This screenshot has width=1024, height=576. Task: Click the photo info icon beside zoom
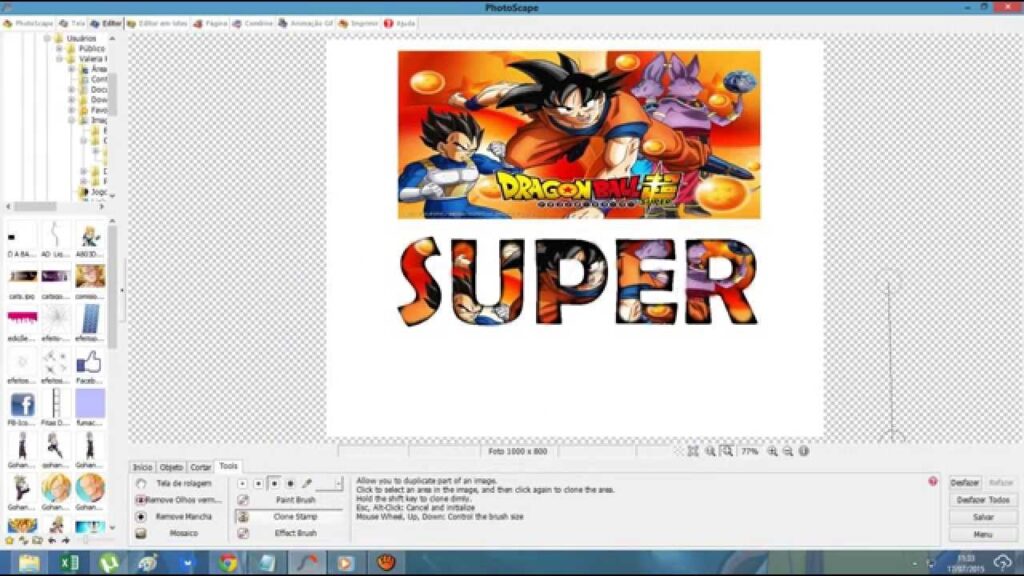coord(804,451)
